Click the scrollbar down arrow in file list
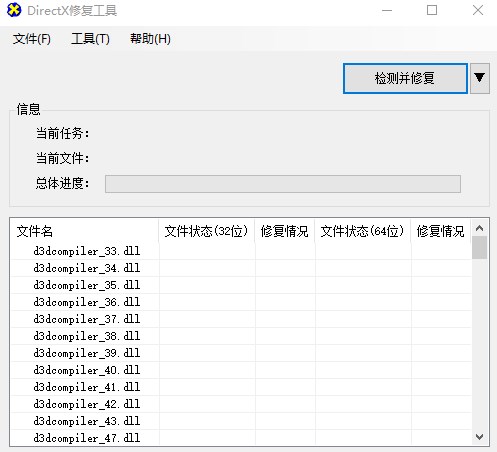The width and height of the screenshot is (497, 452). point(480,437)
